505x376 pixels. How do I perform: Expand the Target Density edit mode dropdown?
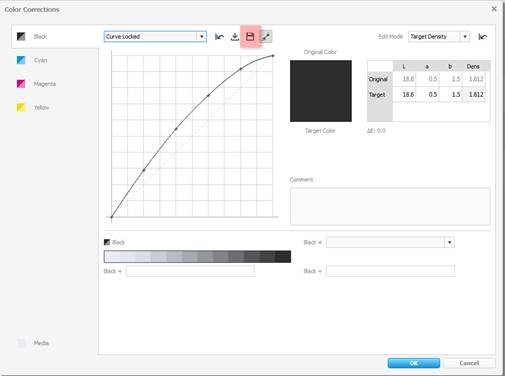coord(439,36)
